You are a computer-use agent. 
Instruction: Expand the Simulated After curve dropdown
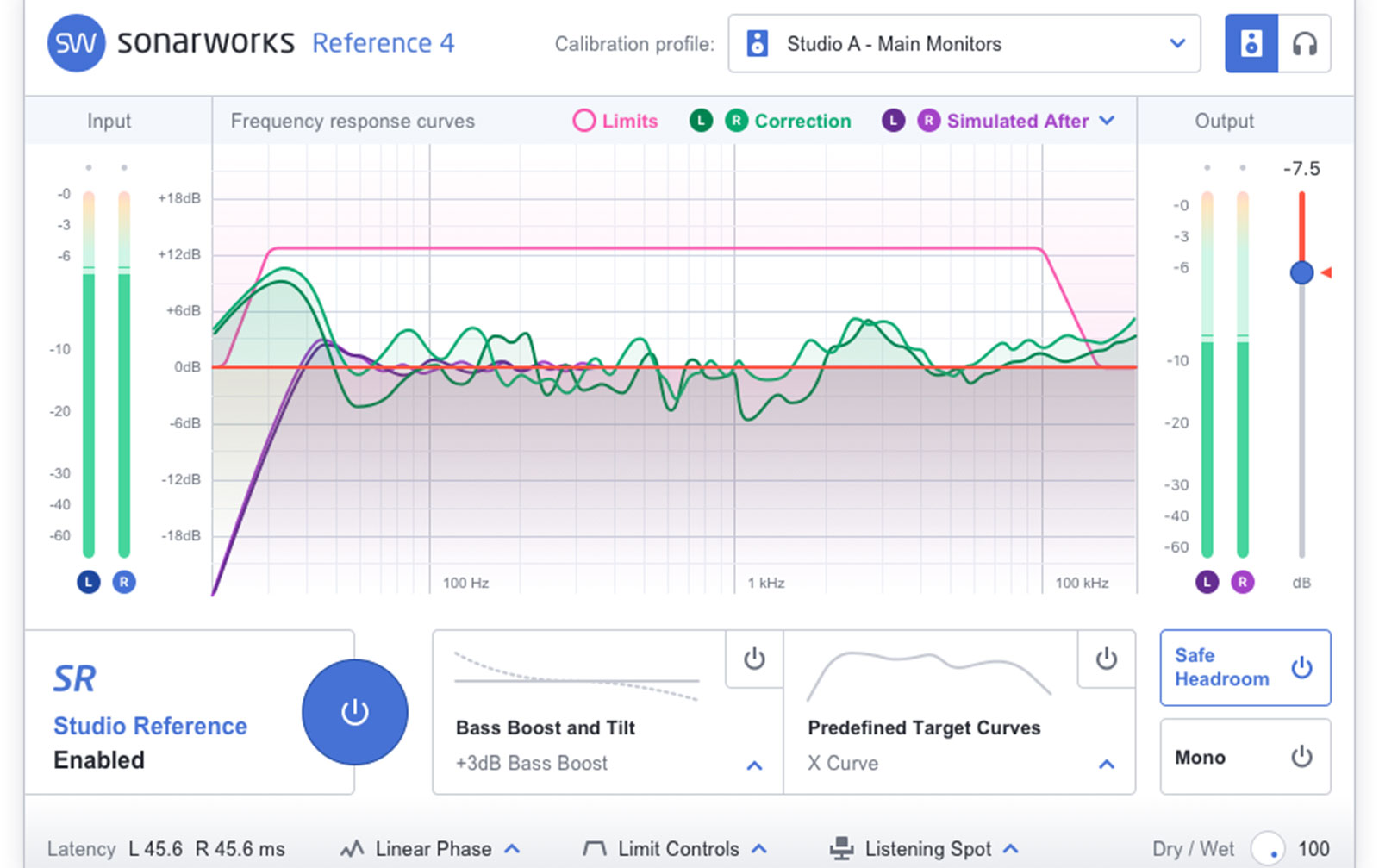(x=1107, y=121)
